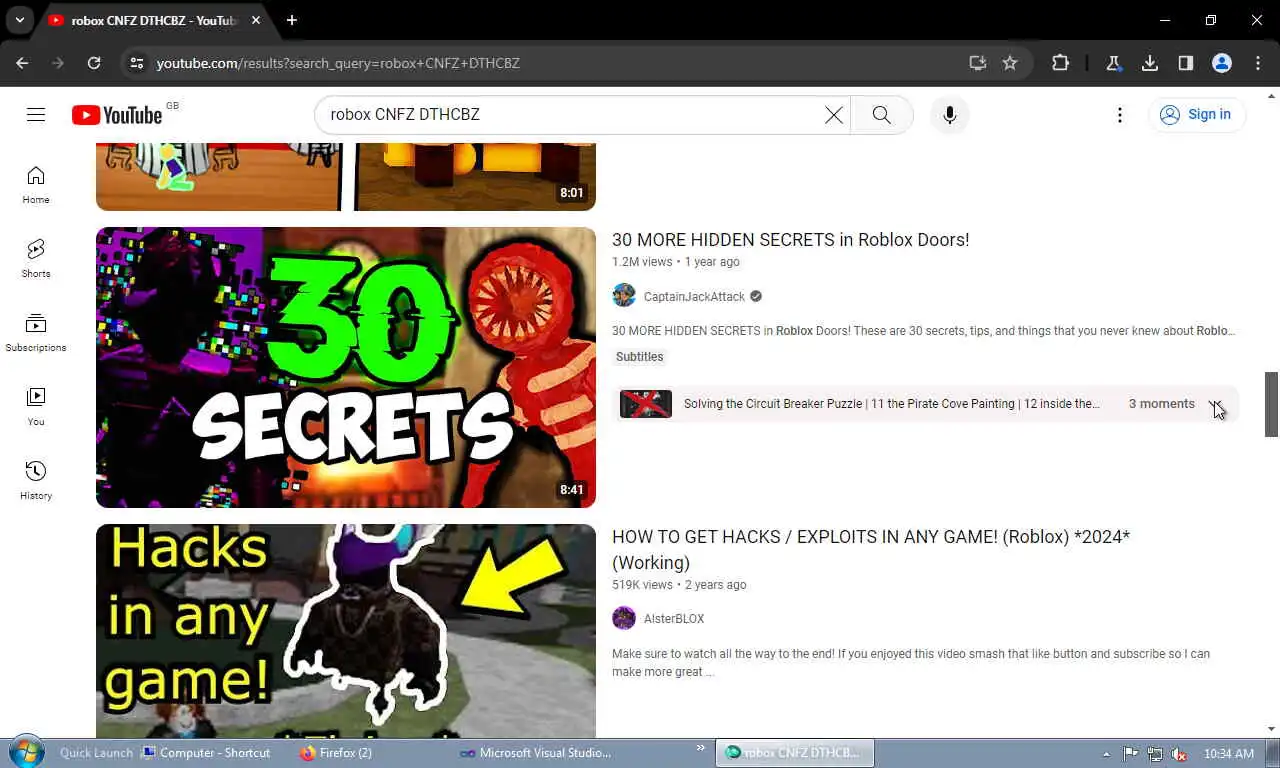Visit CaptainJackAttack channel name link
This screenshot has height=768, width=1280.
pyautogui.click(x=694, y=297)
